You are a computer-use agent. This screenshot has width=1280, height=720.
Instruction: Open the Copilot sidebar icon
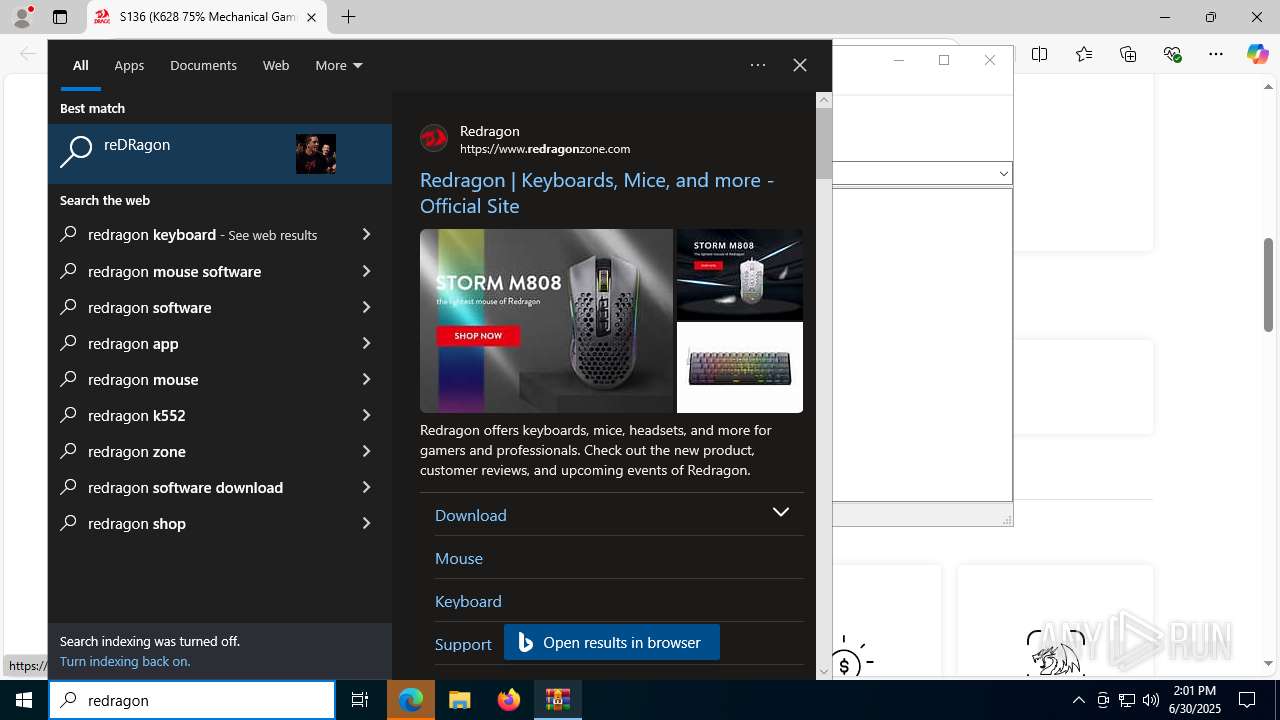[x=1257, y=54]
